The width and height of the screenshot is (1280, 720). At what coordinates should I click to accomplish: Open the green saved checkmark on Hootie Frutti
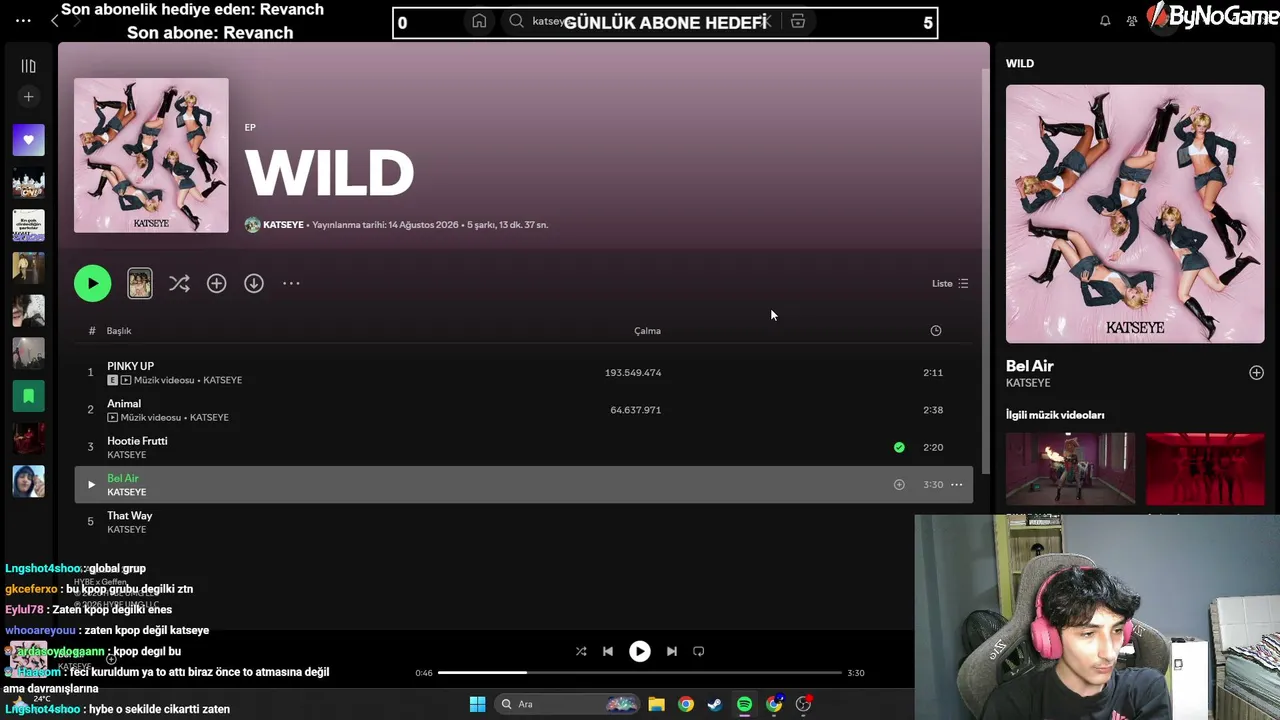click(x=899, y=447)
